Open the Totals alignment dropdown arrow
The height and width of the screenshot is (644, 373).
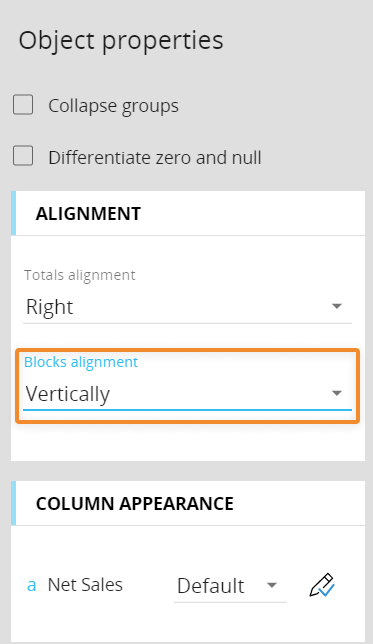(x=337, y=306)
